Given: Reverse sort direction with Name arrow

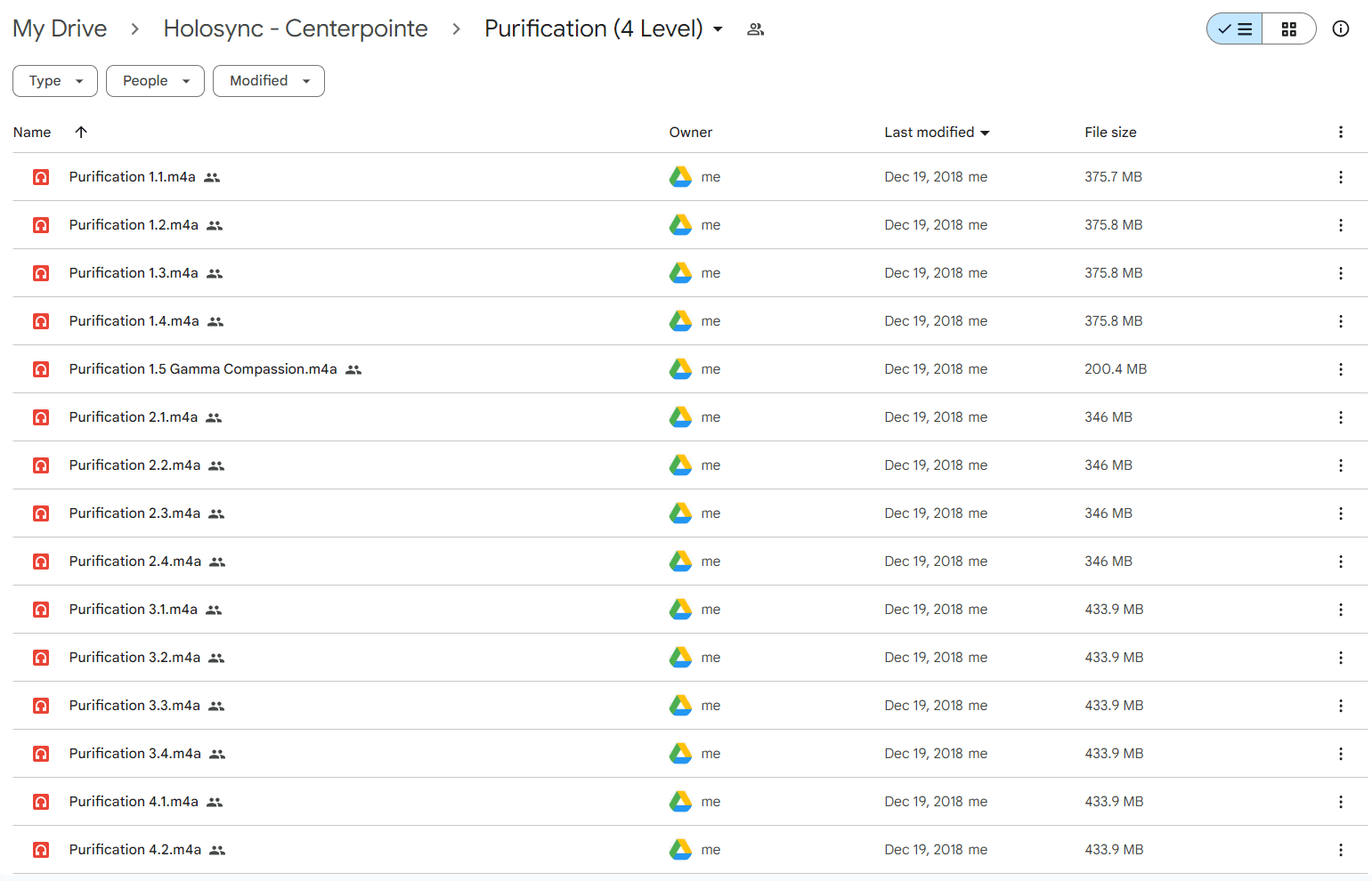Looking at the screenshot, I should click(81, 132).
